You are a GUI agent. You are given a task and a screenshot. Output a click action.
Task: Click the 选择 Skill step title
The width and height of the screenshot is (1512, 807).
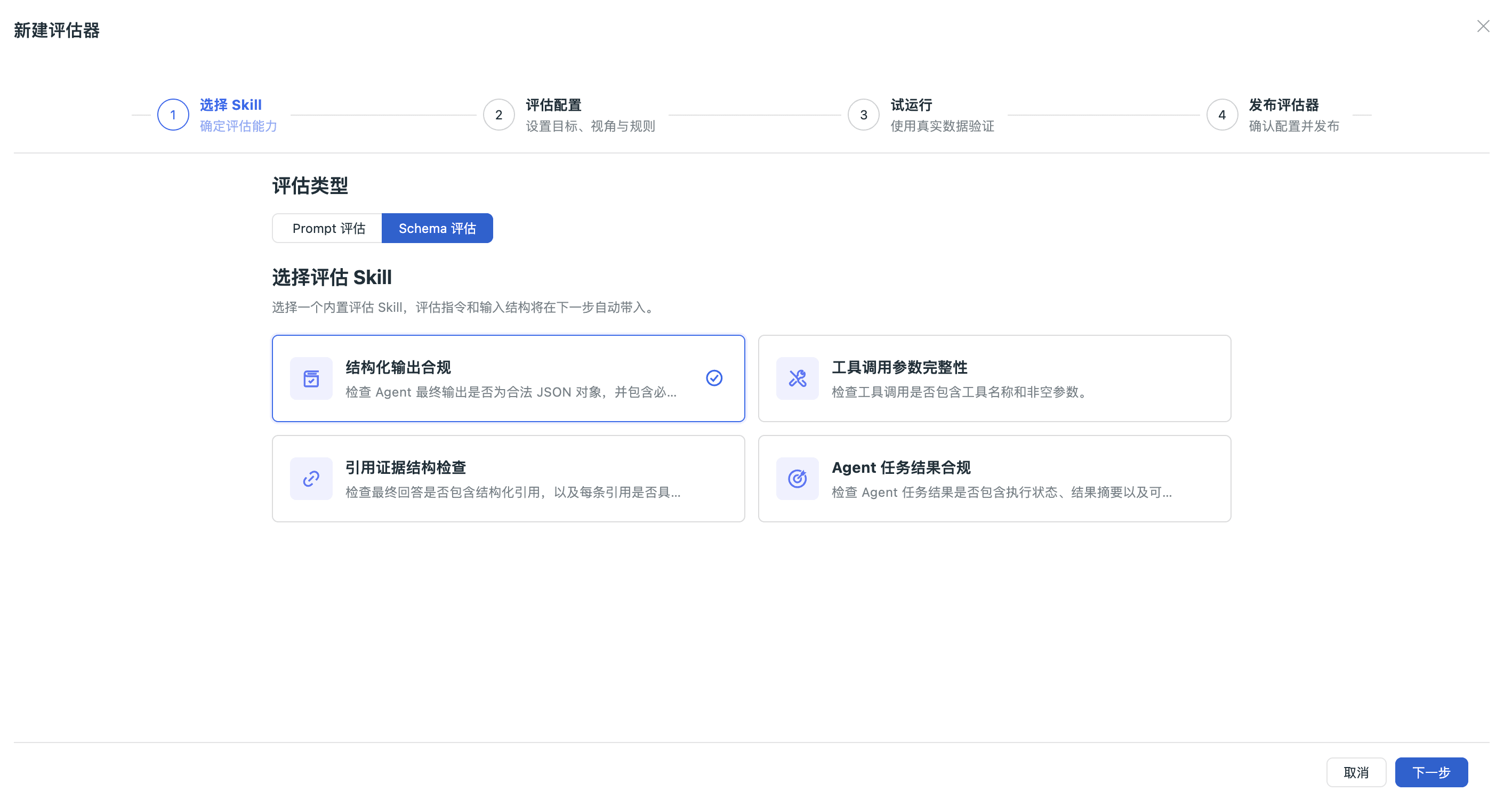coord(231,105)
